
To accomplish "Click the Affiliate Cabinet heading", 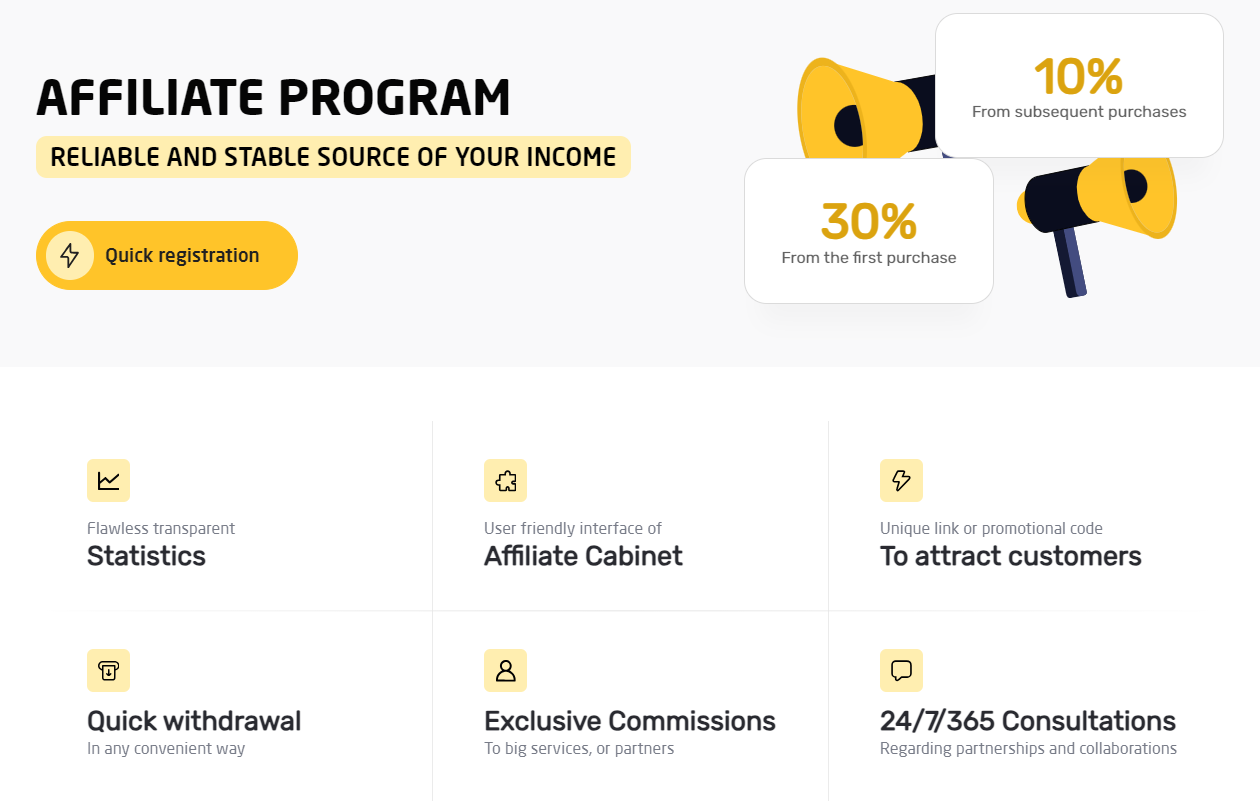I will [583, 556].
